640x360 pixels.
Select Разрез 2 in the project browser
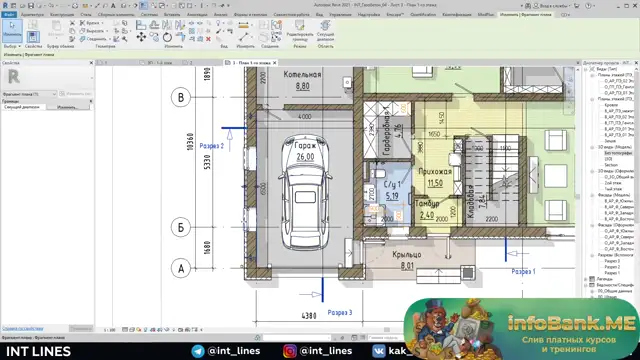tap(612, 267)
